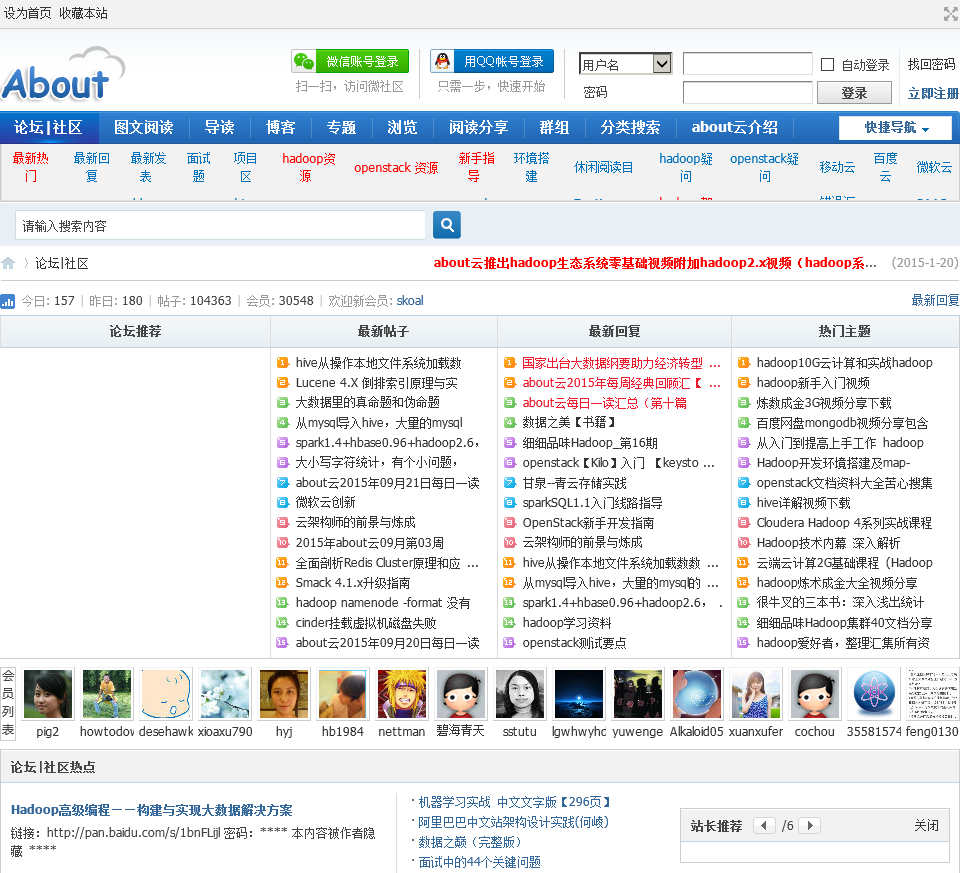The height and width of the screenshot is (873, 960).
Task: Click the blue search magnifier button
Action: [447, 225]
